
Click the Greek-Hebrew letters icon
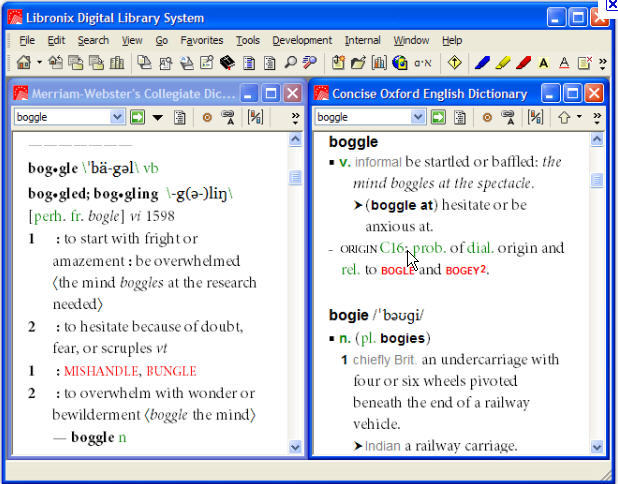pos(423,63)
